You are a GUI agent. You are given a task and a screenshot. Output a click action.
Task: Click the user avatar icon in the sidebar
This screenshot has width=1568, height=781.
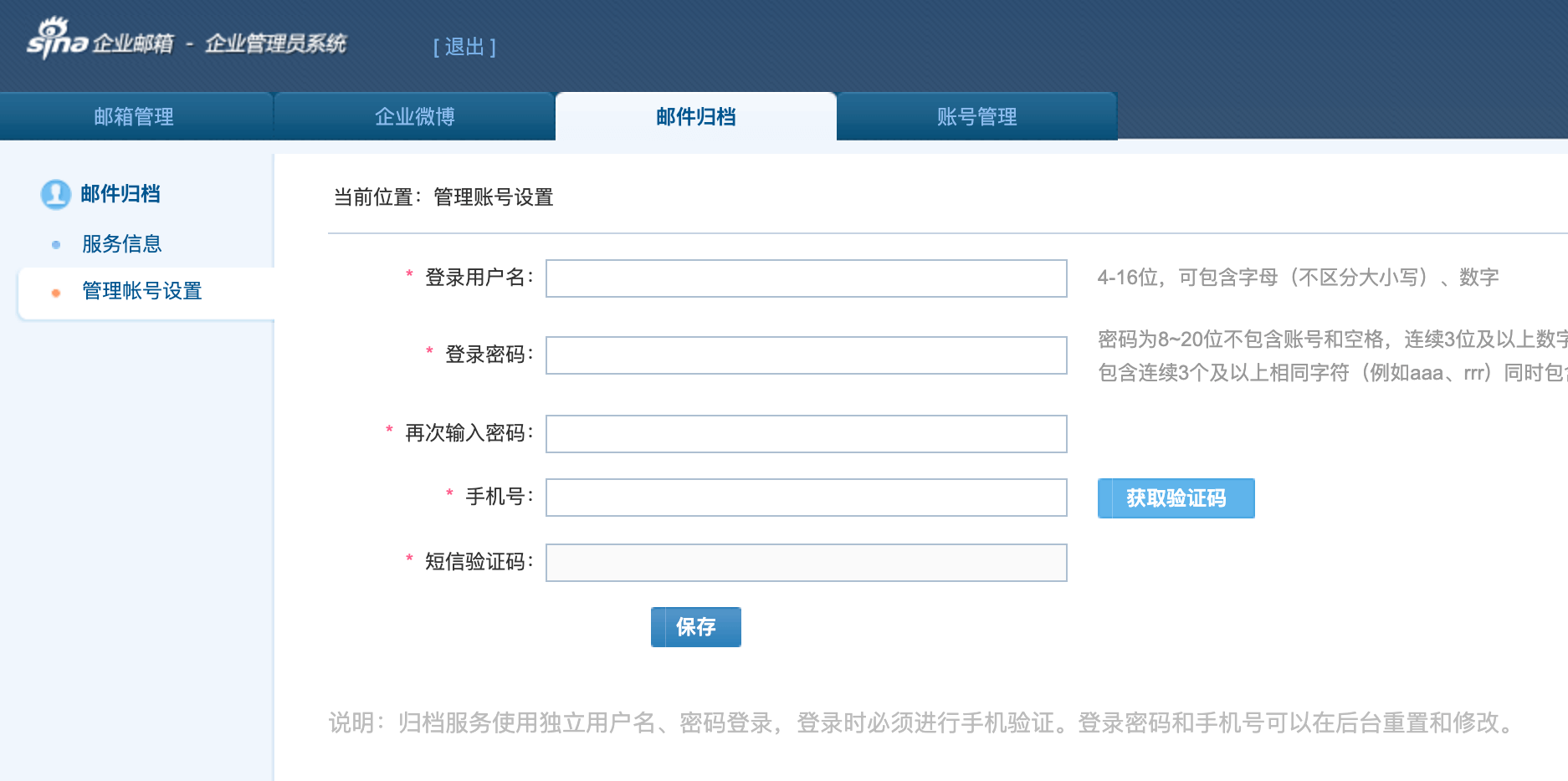[56, 194]
